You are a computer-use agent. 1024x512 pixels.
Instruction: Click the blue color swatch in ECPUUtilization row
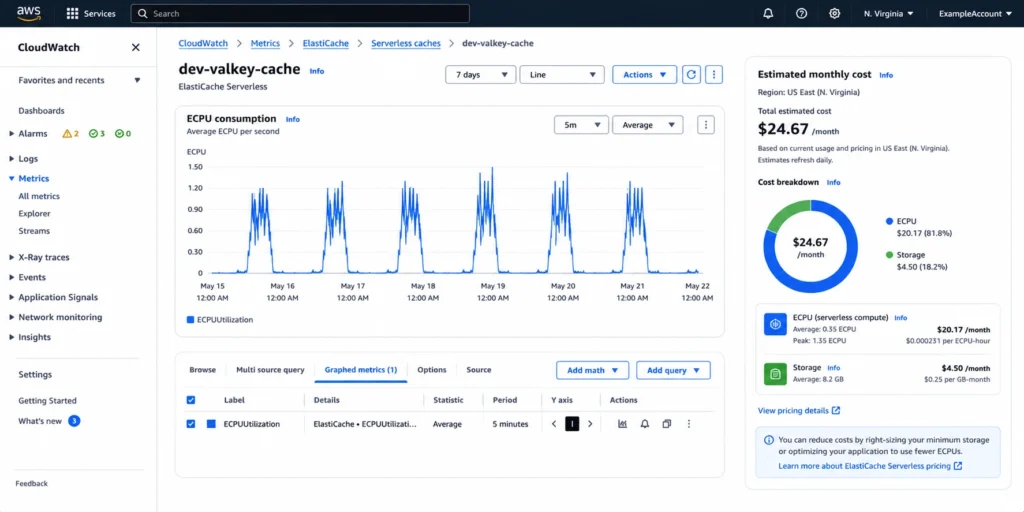click(x=211, y=424)
